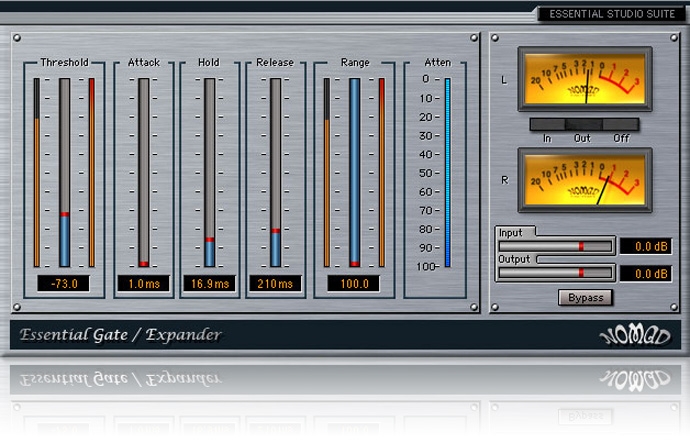This screenshot has width=690, height=443.
Task: Click the Range slider handle
Action: 355,264
